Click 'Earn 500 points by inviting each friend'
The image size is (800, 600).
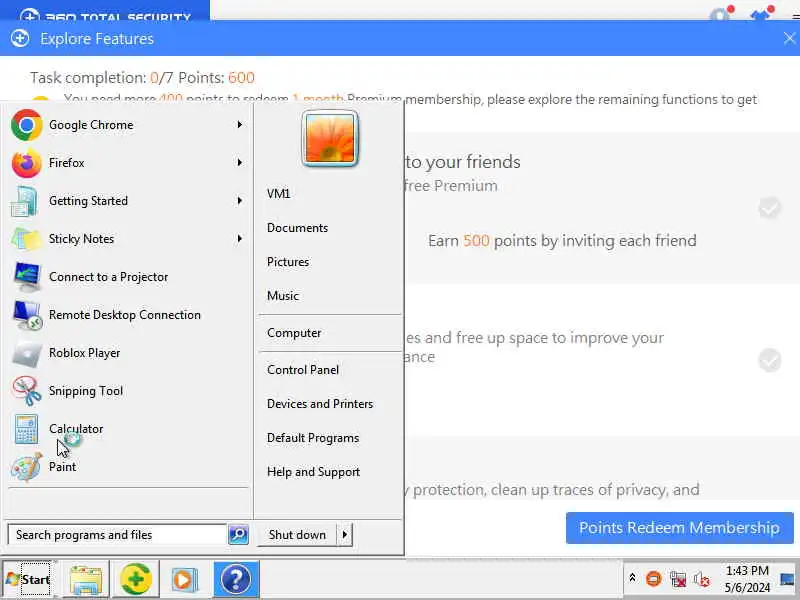coord(562,240)
